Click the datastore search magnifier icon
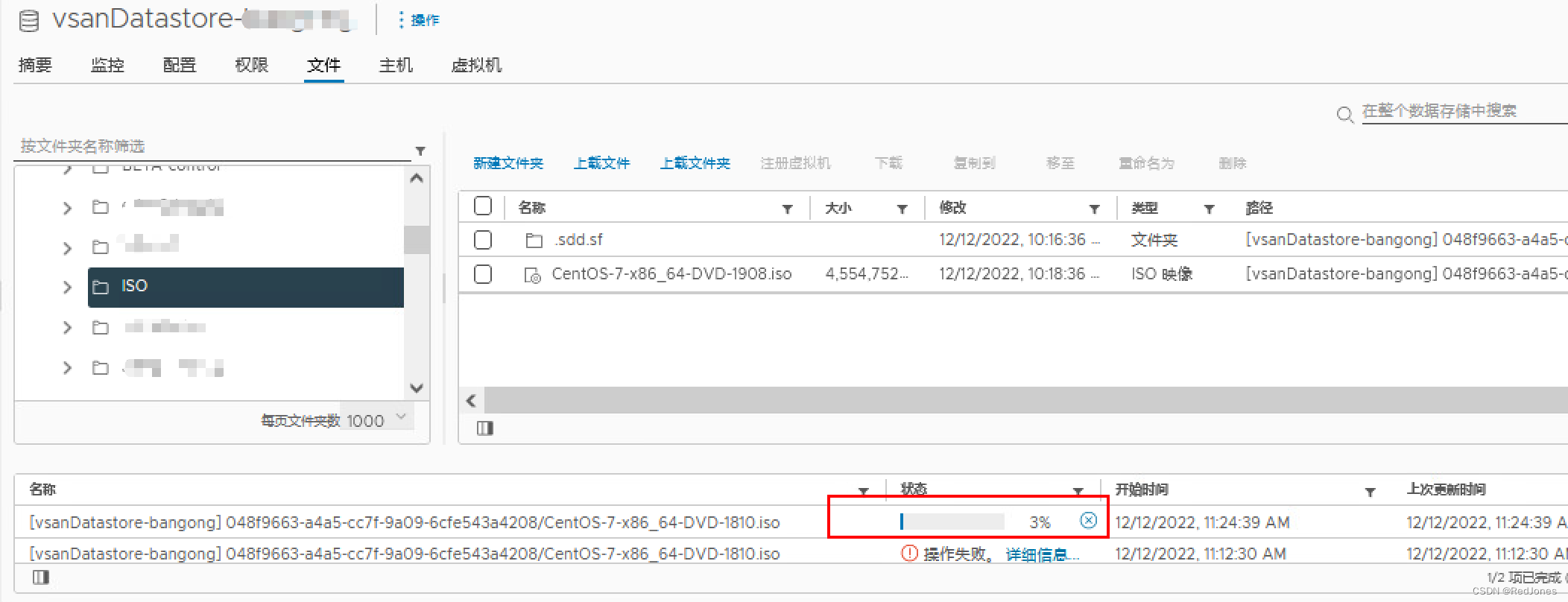The image size is (1568, 602). (x=1344, y=115)
